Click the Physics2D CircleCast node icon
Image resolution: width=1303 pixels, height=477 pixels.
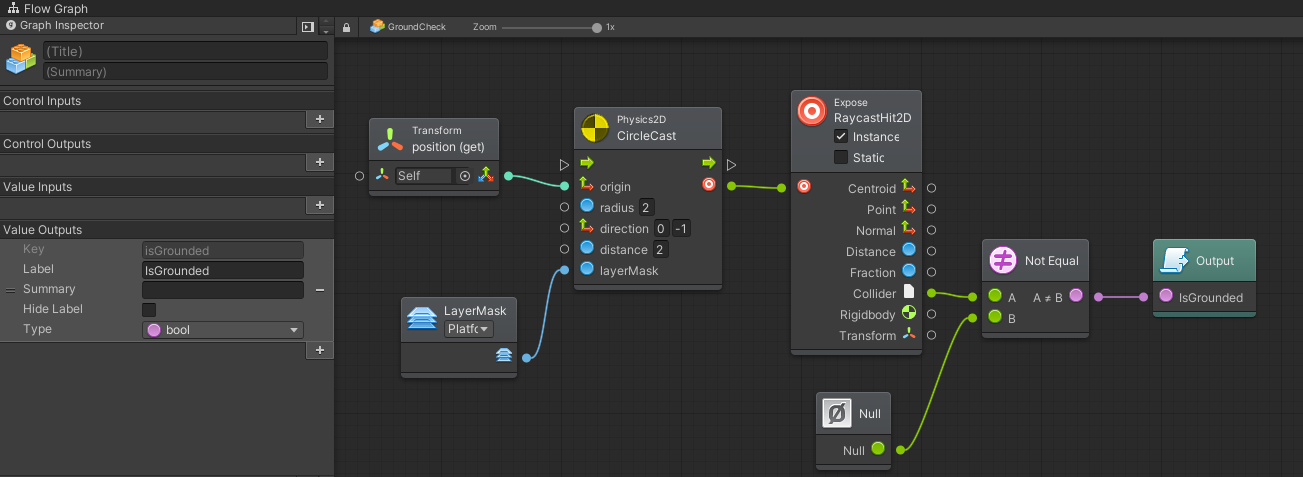coord(594,127)
